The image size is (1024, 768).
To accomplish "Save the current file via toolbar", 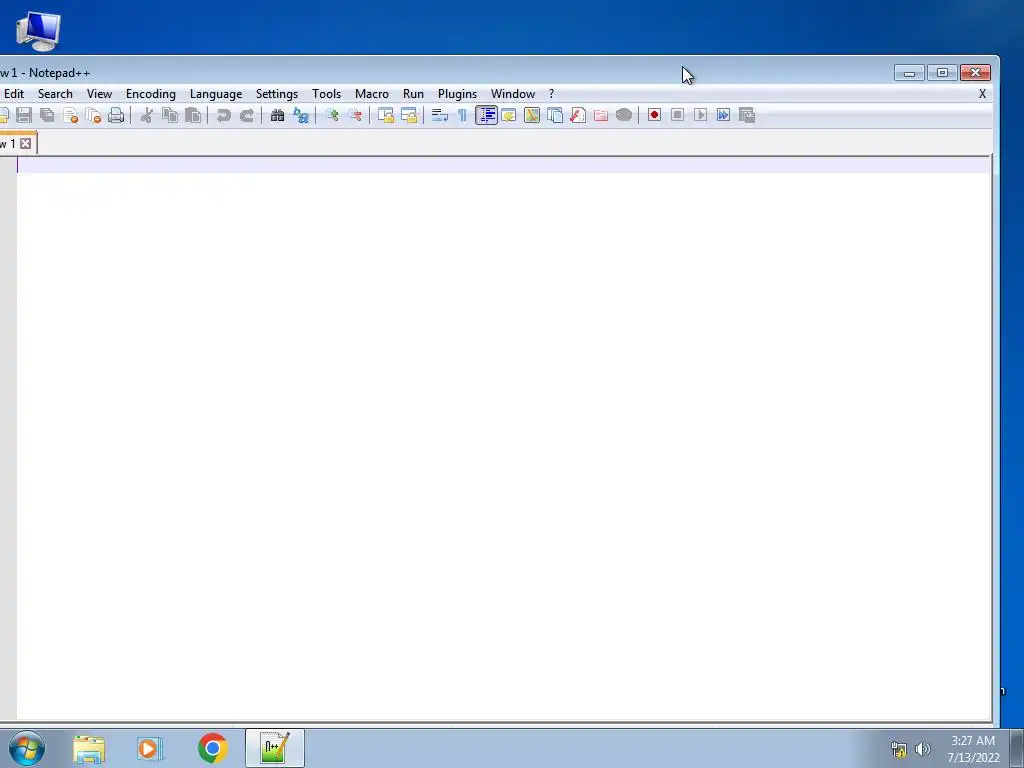I will tap(24, 116).
